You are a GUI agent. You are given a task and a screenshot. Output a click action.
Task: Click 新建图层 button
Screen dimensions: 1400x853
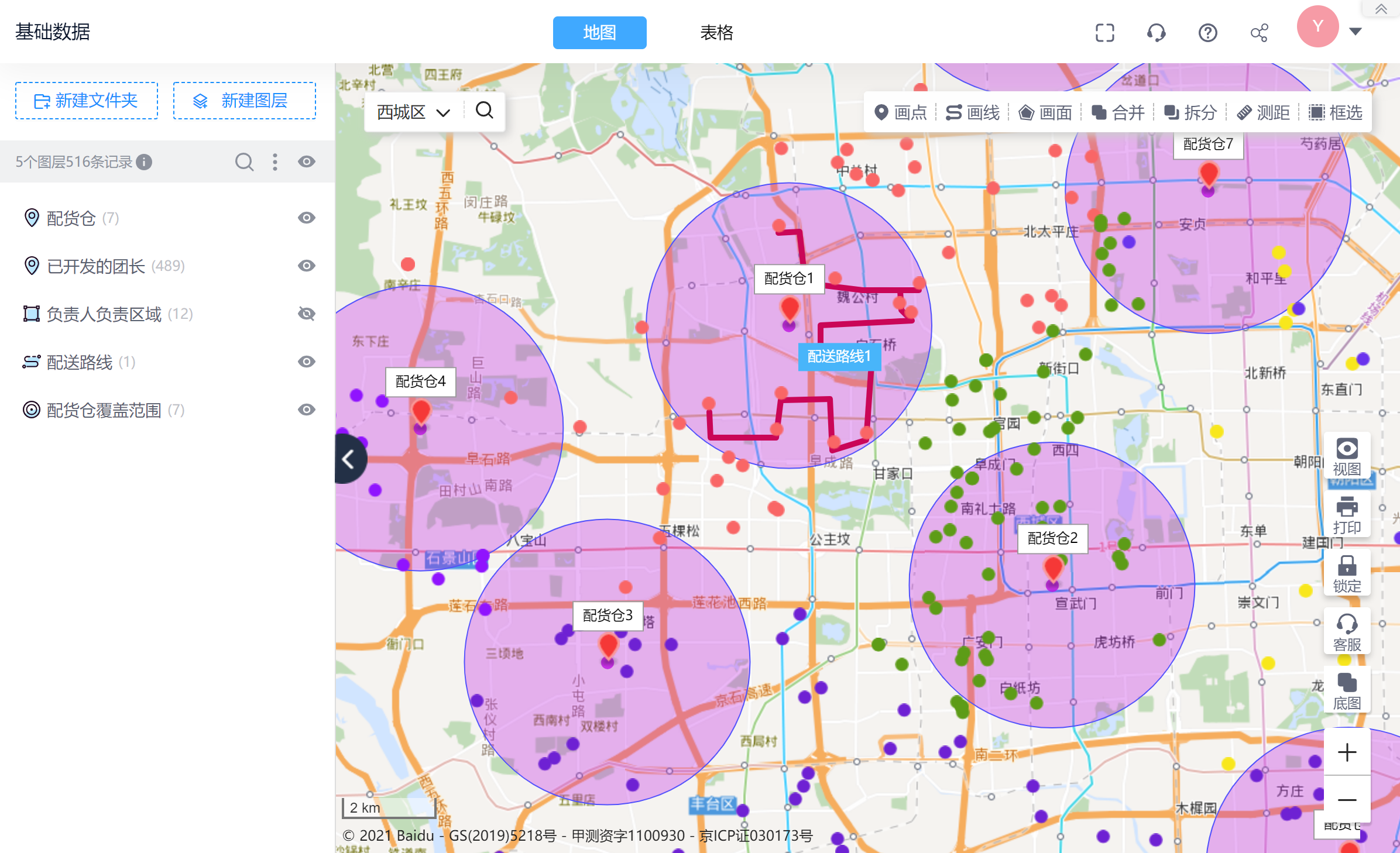pos(245,101)
